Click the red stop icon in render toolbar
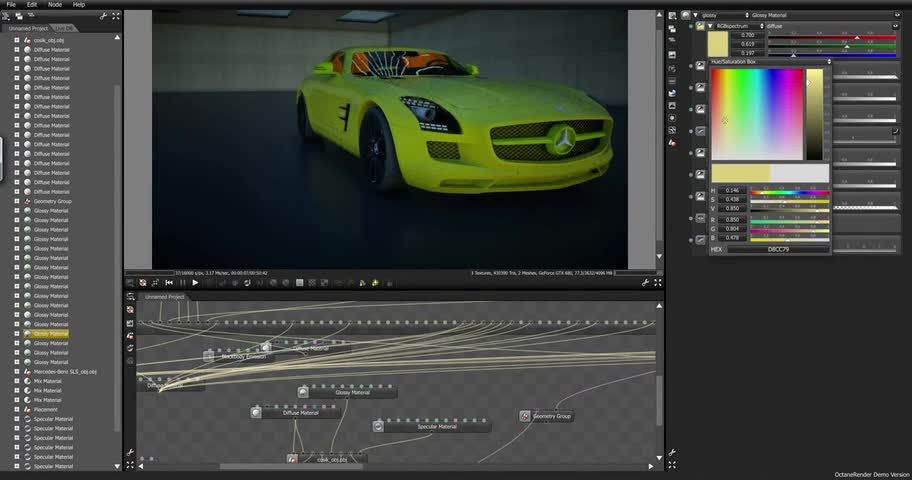Image resolution: width=912 pixels, height=480 pixels. tap(143, 283)
